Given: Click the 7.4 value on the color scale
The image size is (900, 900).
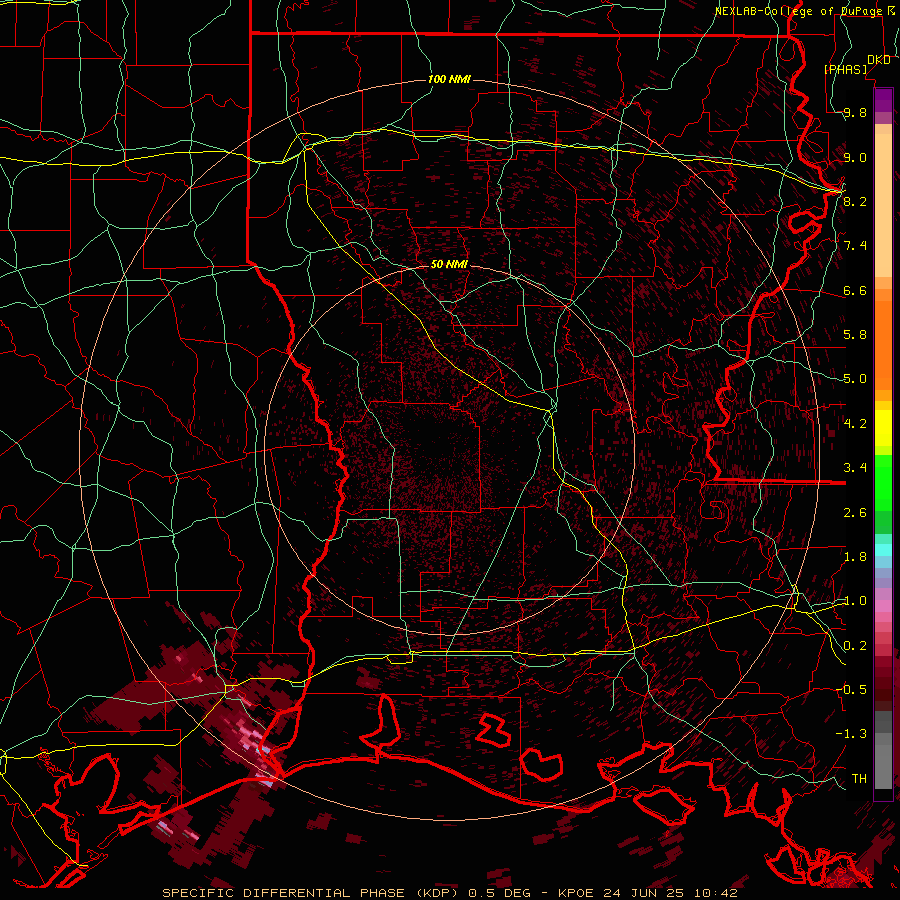Looking at the screenshot, I should pyautogui.click(x=855, y=246).
